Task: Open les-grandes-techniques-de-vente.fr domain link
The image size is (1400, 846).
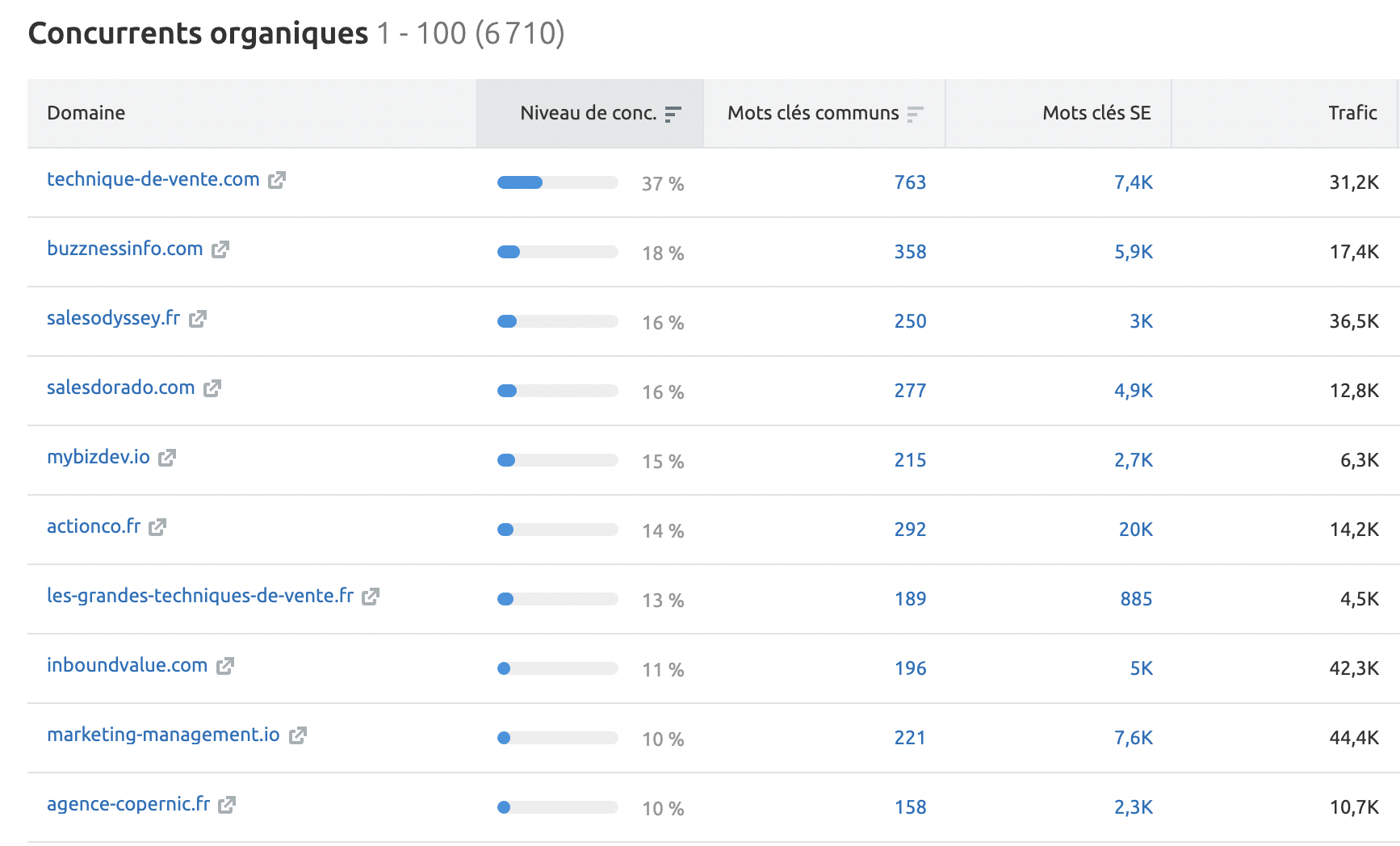Action: (x=200, y=596)
